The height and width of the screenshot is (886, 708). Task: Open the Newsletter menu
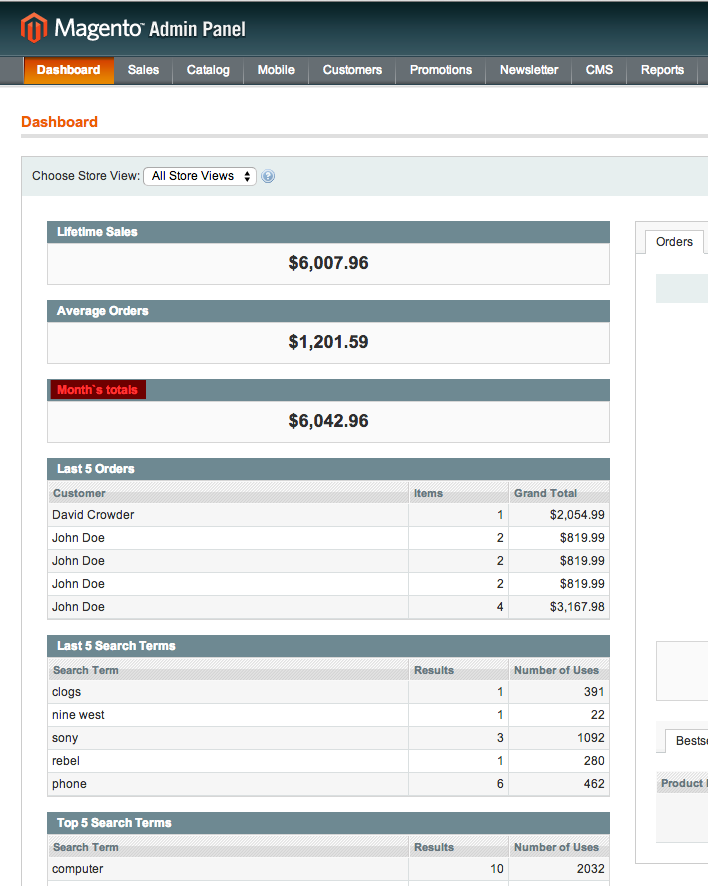(x=529, y=70)
